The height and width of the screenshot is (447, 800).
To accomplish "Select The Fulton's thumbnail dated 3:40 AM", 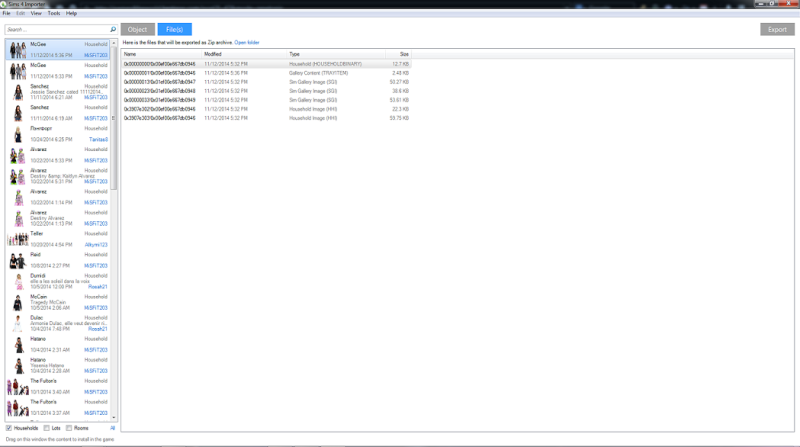I will click(x=18, y=387).
